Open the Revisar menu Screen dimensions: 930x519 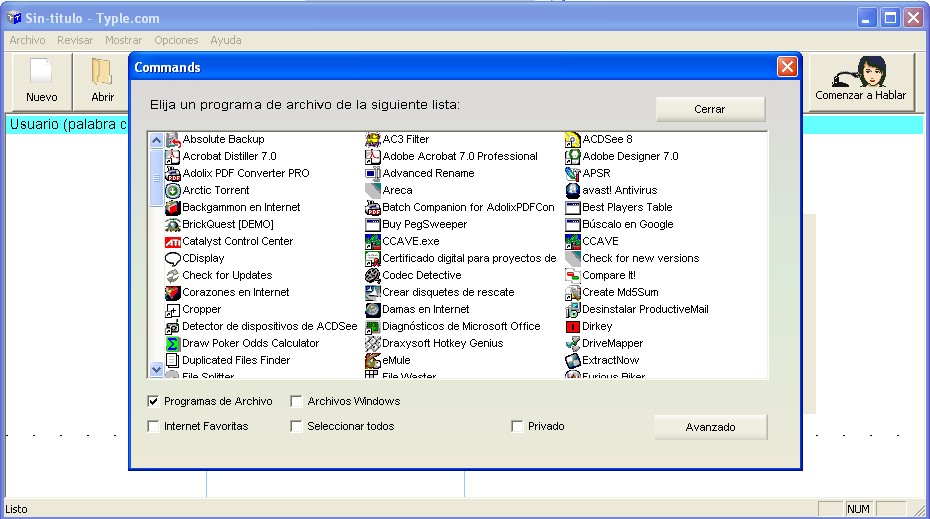point(75,40)
